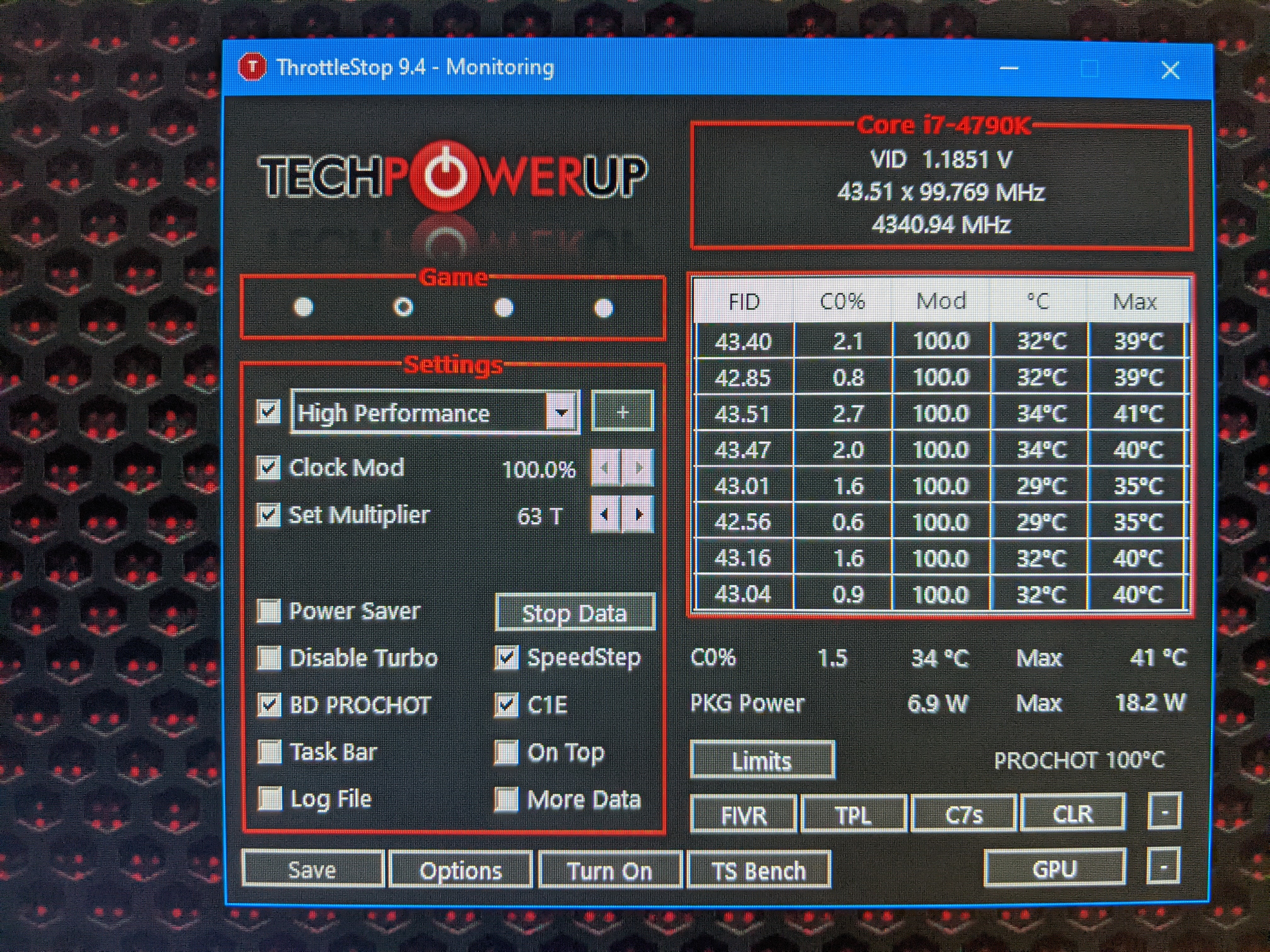This screenshot has width=1270, height=952.
Task: Open the Options button
Action: click(461, 870)
